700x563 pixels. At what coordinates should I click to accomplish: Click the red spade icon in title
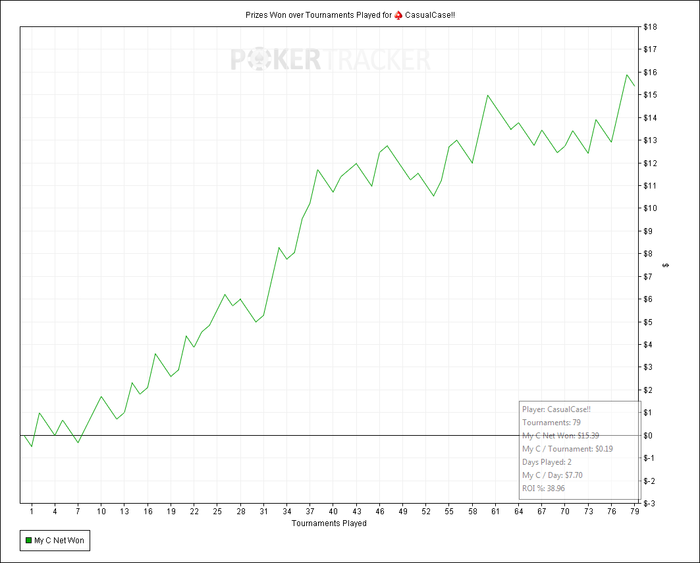[x=398, y=15]
